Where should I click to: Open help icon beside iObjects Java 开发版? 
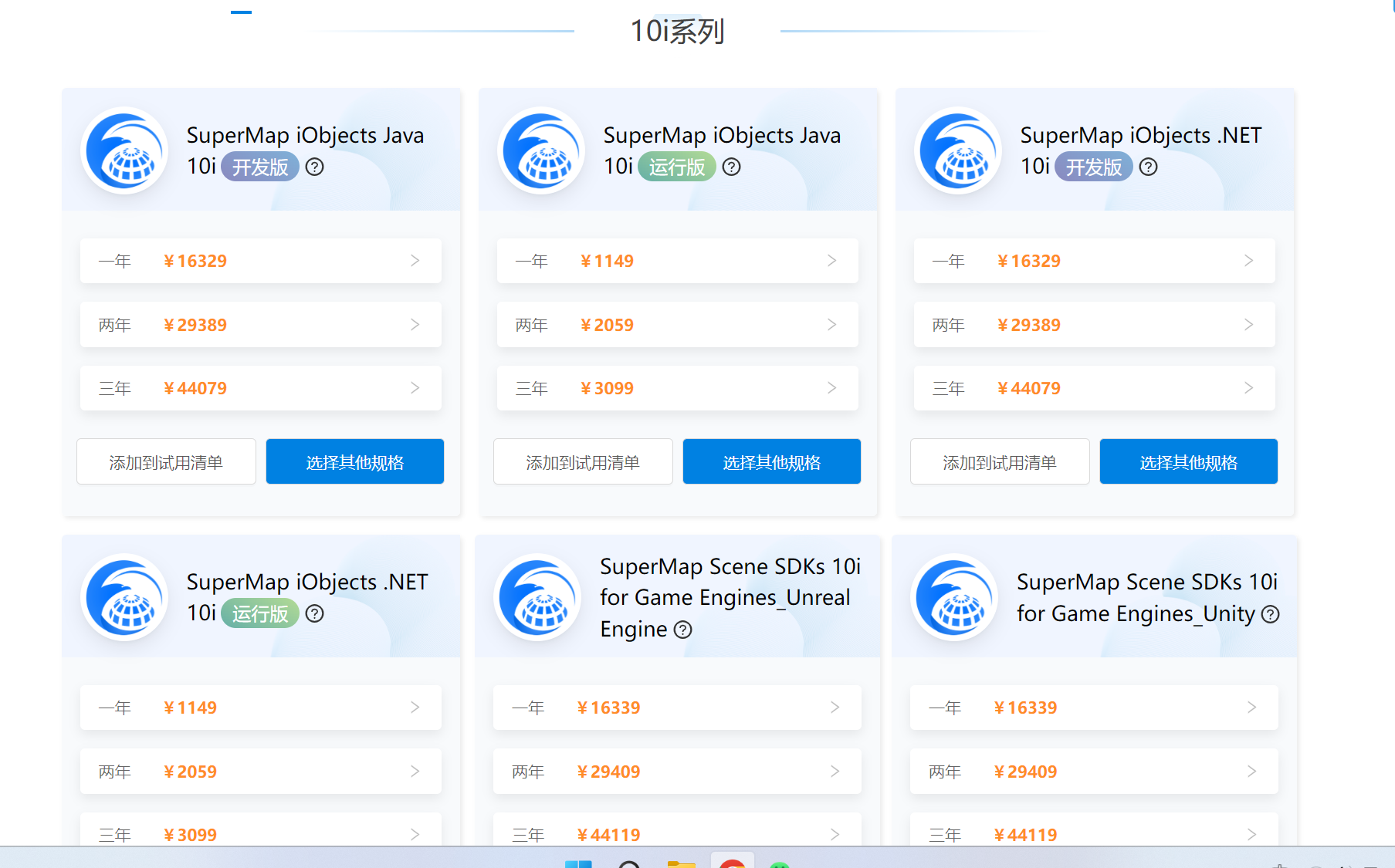[314, 167]
